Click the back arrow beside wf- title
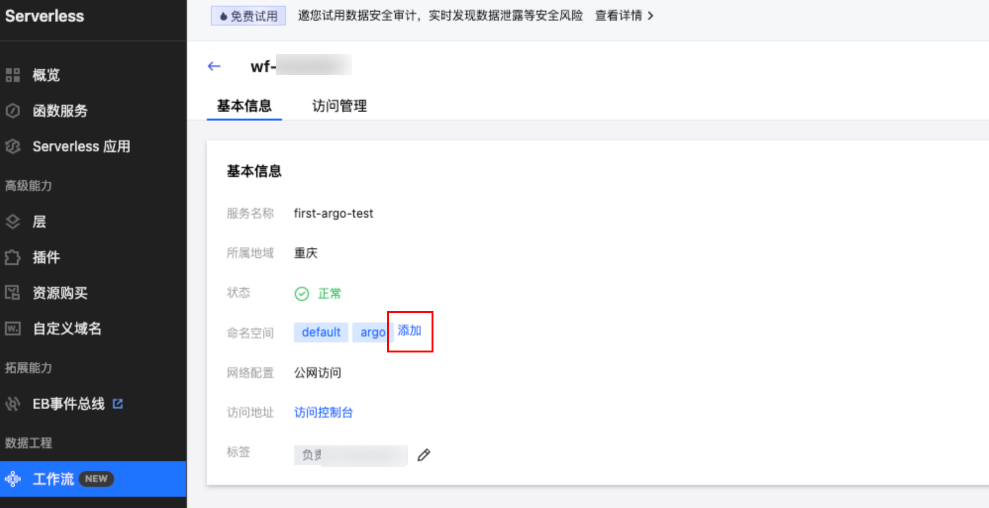 click(214, 66)
